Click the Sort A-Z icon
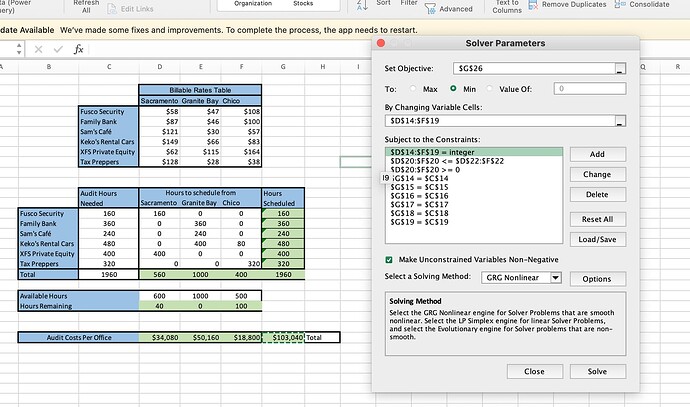 [362, 5]
